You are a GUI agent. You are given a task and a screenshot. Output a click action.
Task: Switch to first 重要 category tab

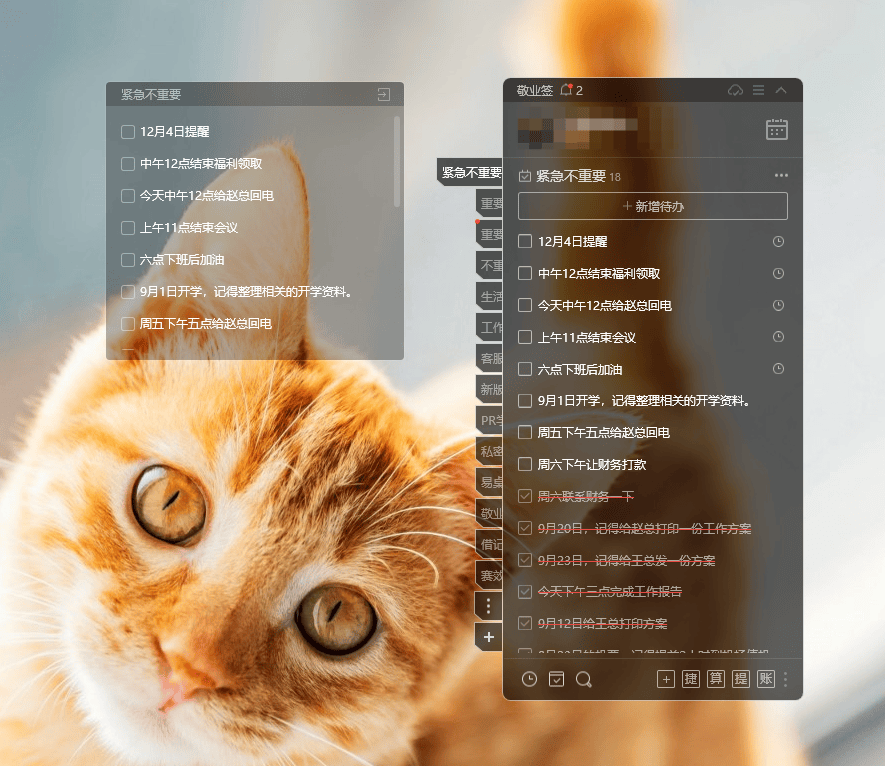[x=490, y=203]
